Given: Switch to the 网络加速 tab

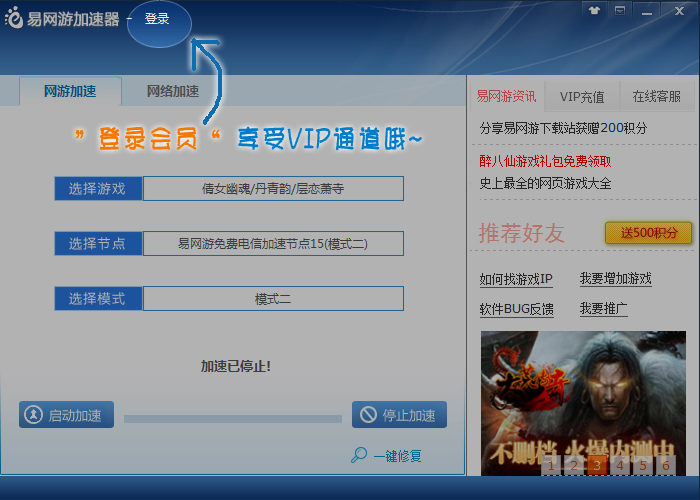Looking at the screenshot, I should (x=172, y=91).
